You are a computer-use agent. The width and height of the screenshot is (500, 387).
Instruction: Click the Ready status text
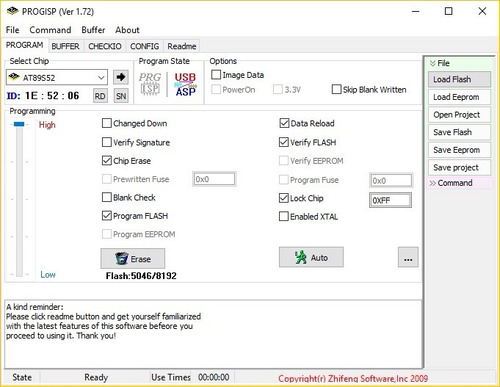(x=96, y=377)
